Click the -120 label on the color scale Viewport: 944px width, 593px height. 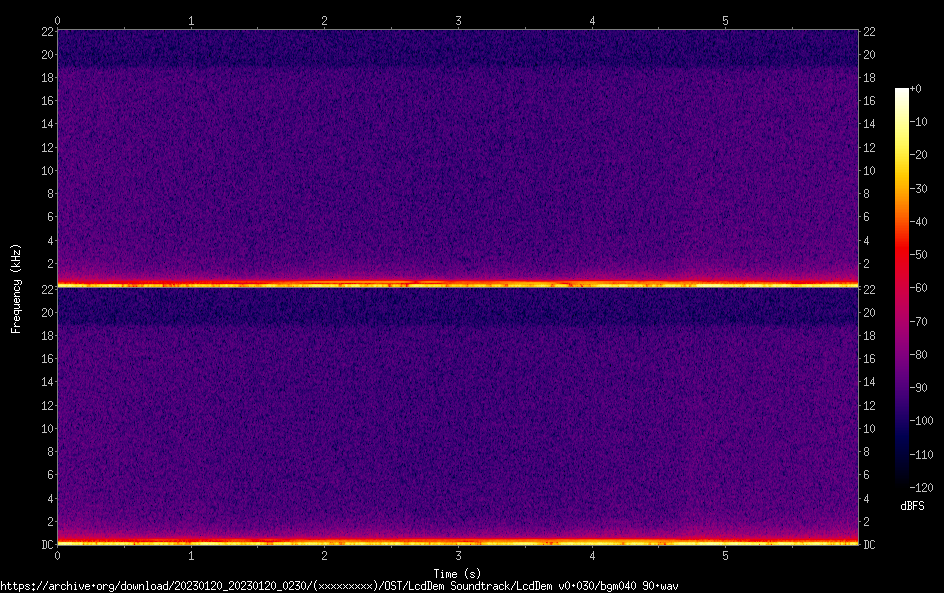click(921, 487)
